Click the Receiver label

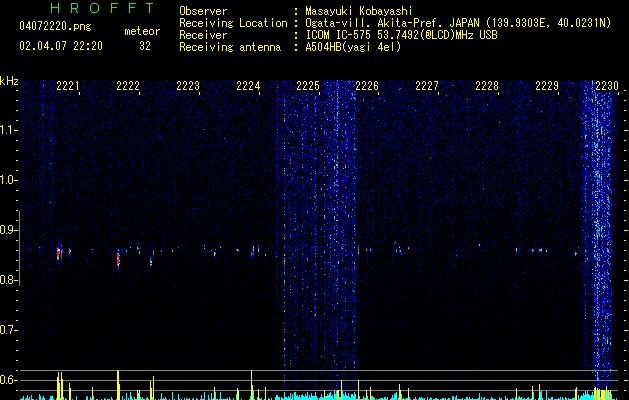tap(203, 35)
